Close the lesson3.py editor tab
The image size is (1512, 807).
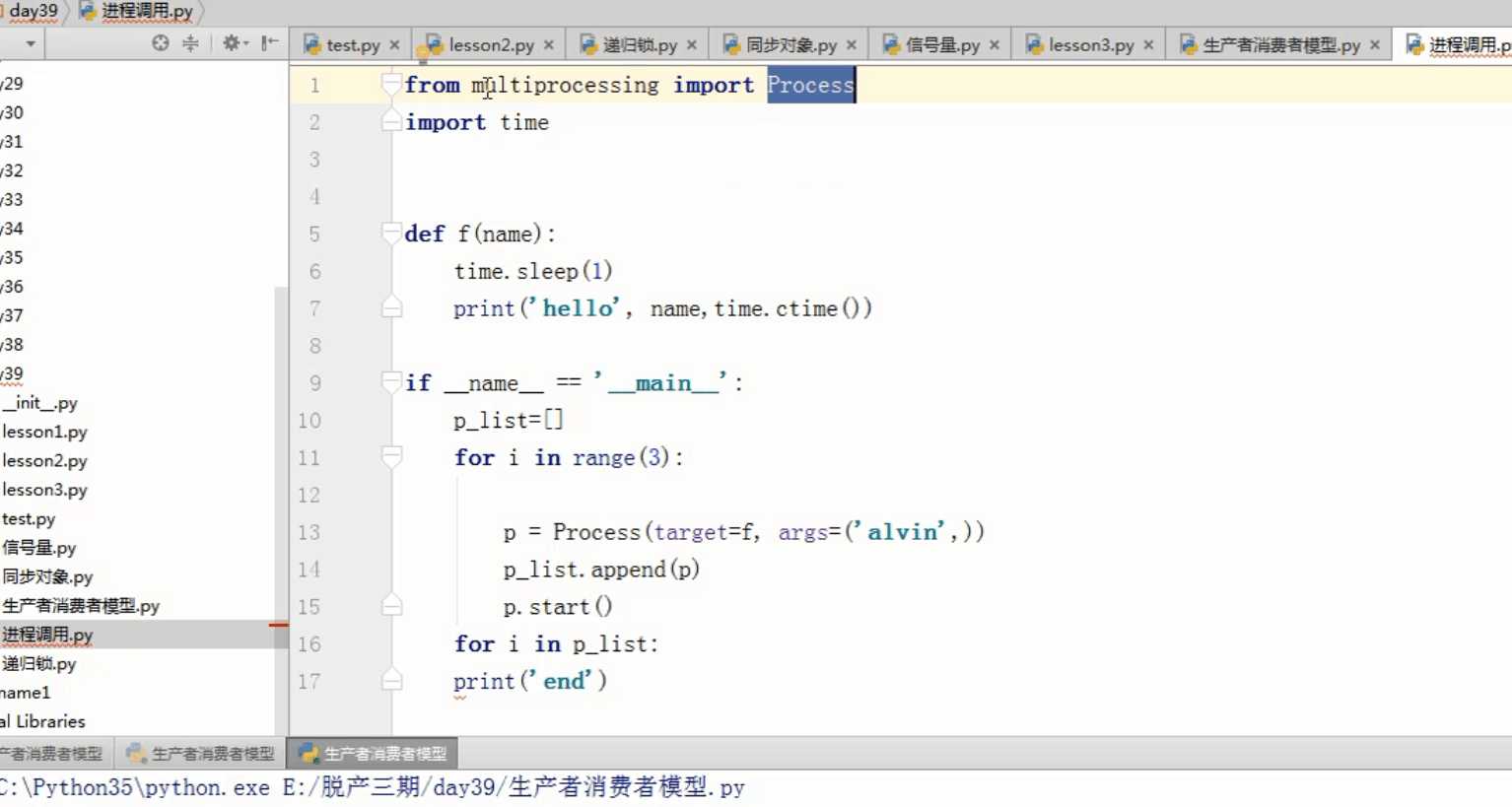(1148, 45)
